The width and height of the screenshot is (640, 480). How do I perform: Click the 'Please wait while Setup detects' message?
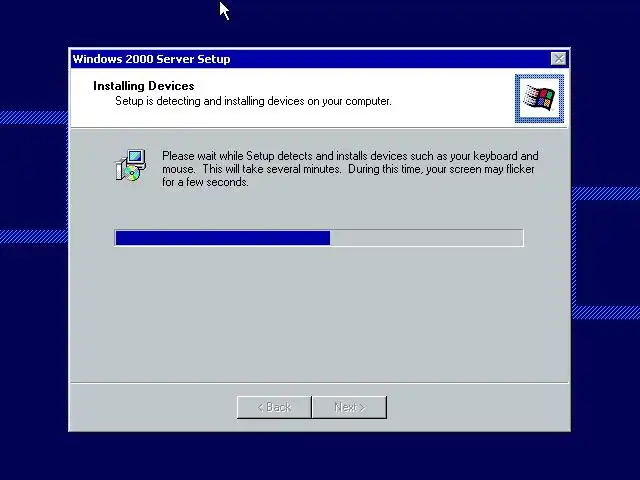click(350, 169)
